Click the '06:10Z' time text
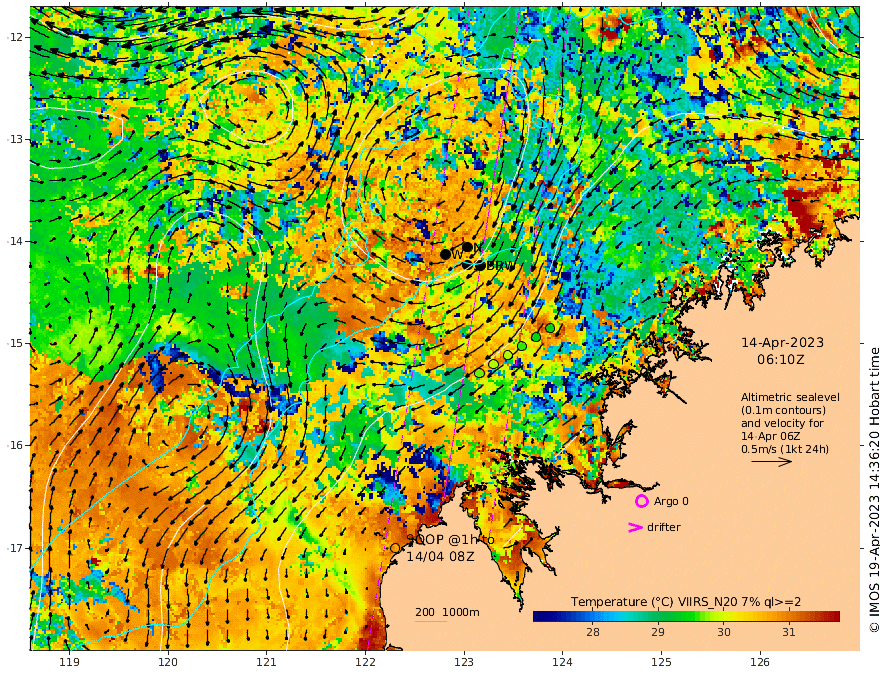880x680 pixels. pos(781,360)
